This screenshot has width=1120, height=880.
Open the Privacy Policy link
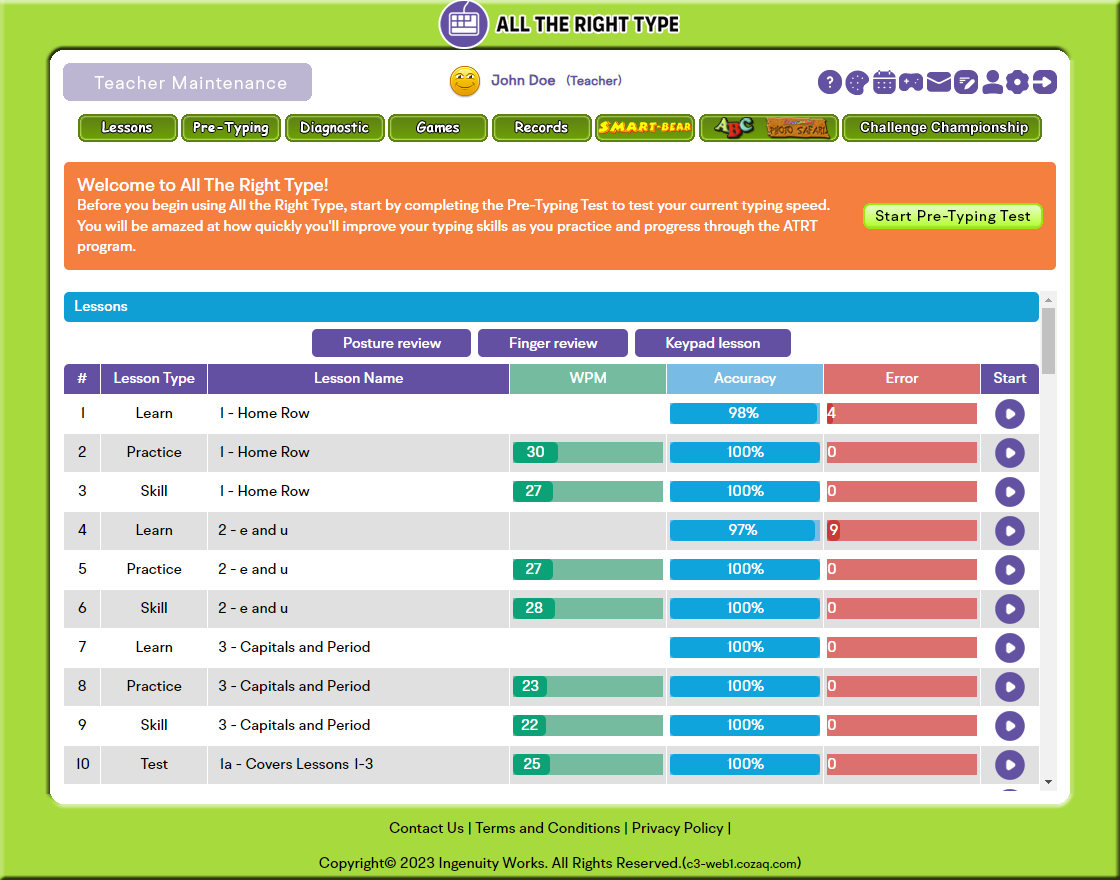click(x=678, y=828)
